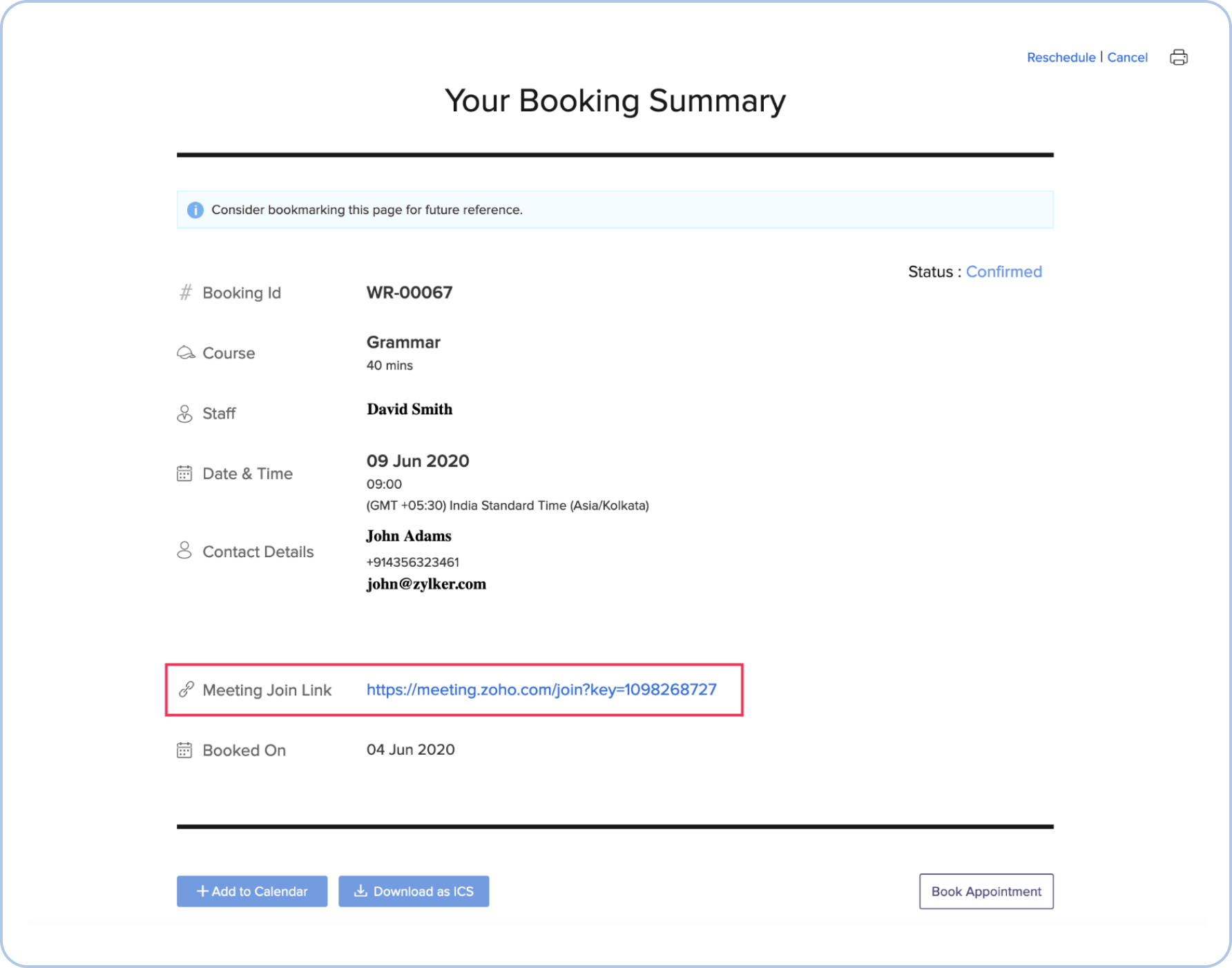Image resolution: width=1232 pixels, height=968 pixels.
Task: Click the Staff person icon
Action: point(184,414)
